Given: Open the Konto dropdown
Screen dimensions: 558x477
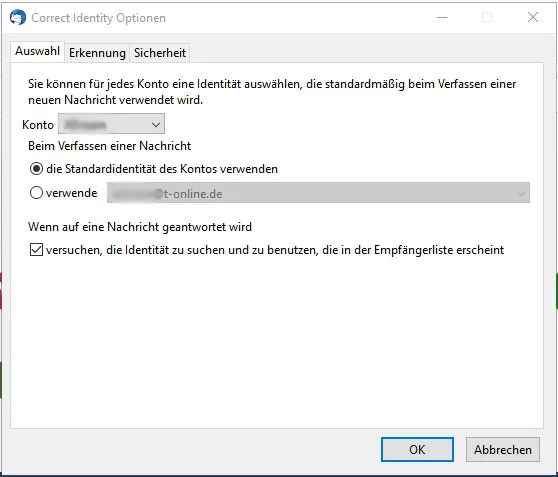Looking at the screenshot, I should 111,124.
